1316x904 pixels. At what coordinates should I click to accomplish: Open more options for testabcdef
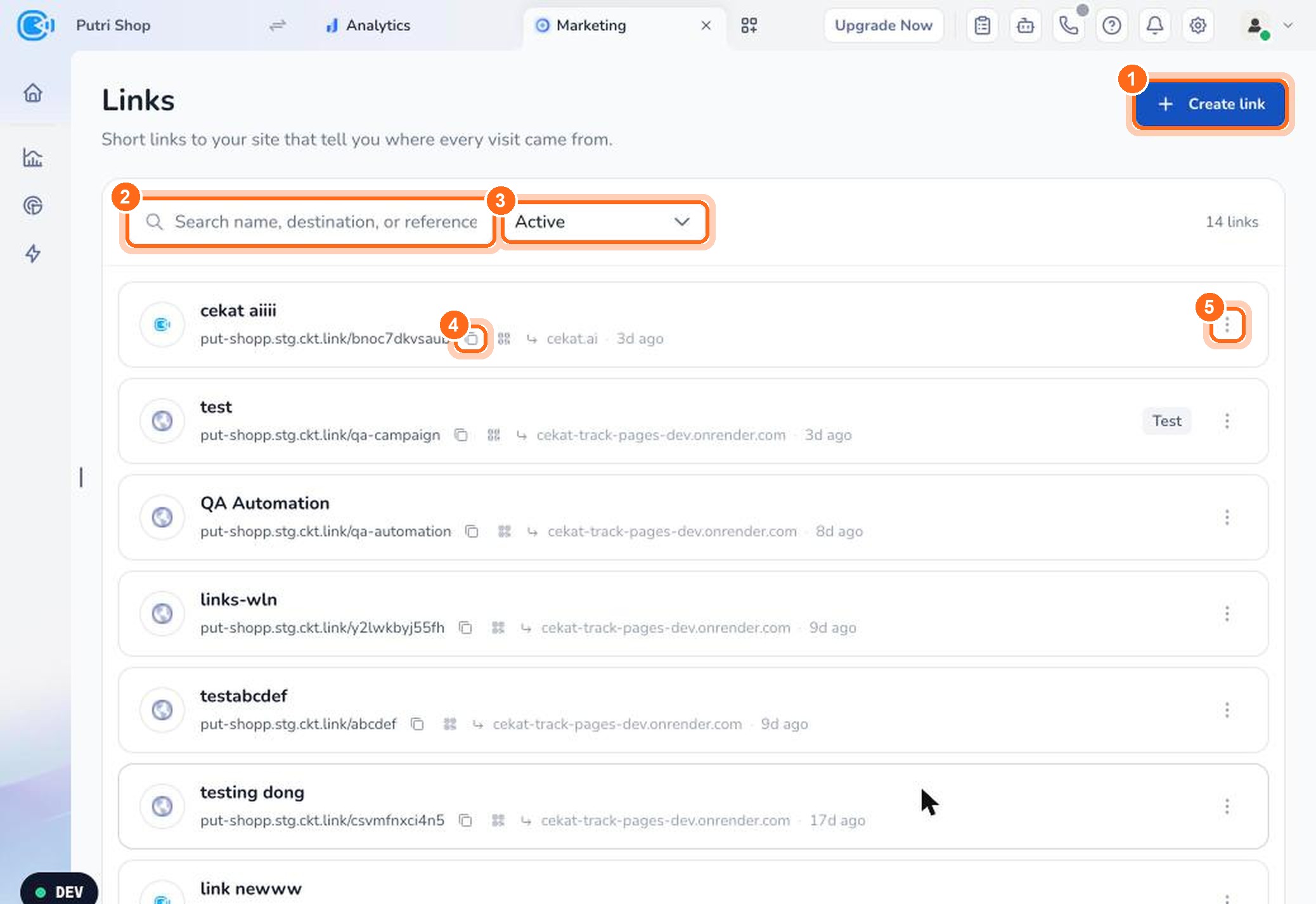(1227, 710)
